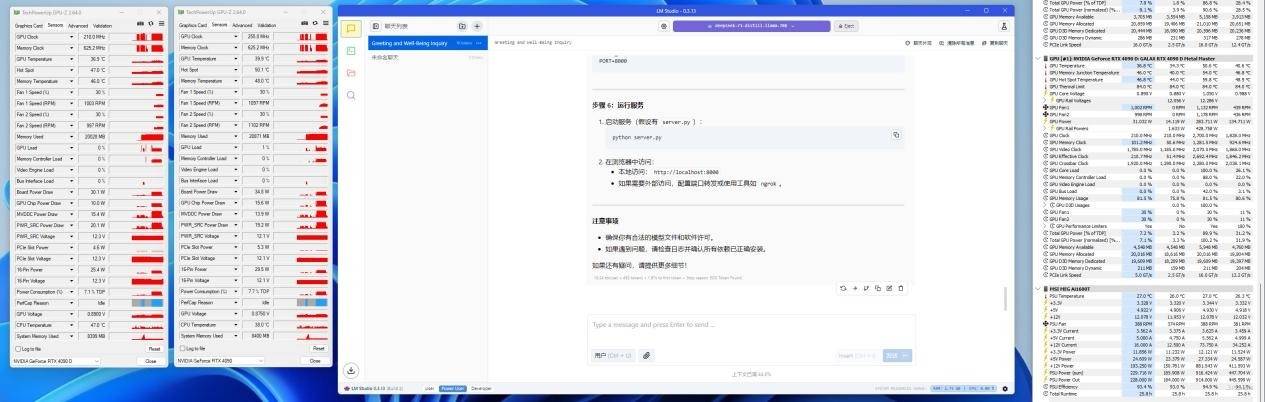Open the Chat view in LM Studio sidebar
Viewport: 1265px width, 402px height.
[x=351, y=29]
